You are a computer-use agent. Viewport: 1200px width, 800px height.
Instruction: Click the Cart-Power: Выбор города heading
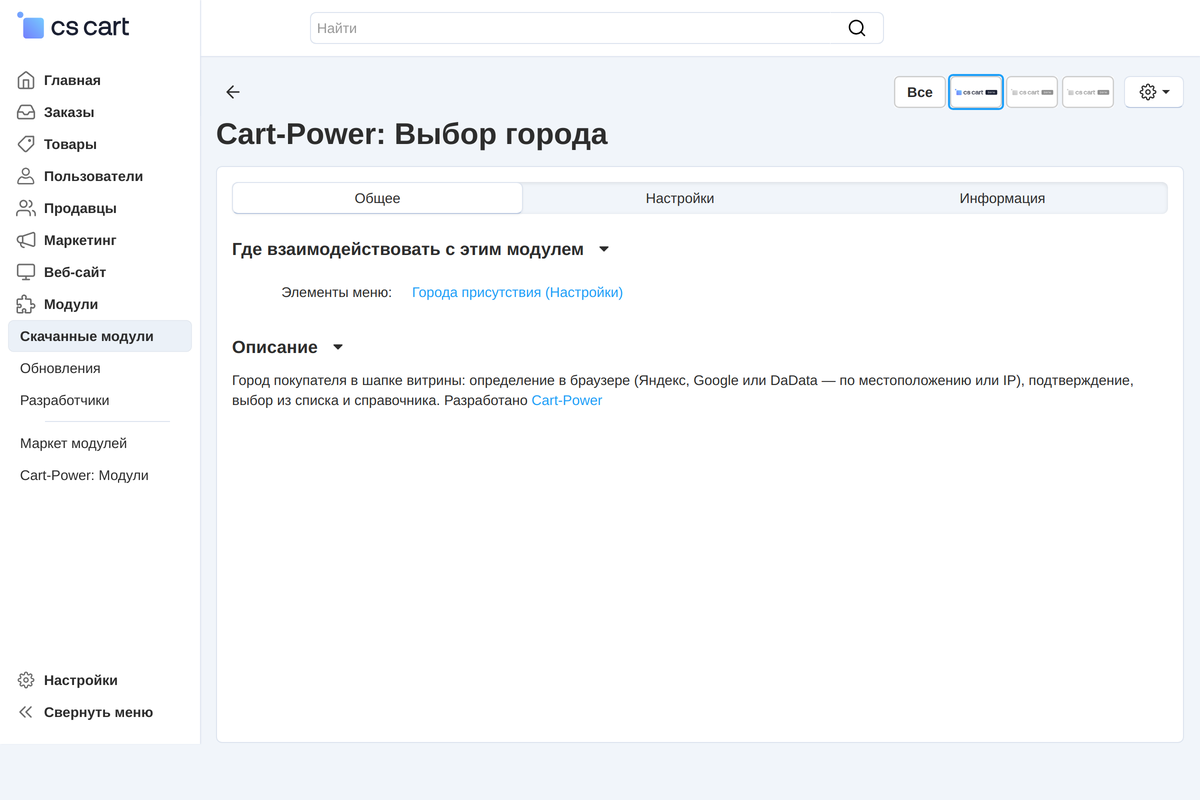point(412,134)
